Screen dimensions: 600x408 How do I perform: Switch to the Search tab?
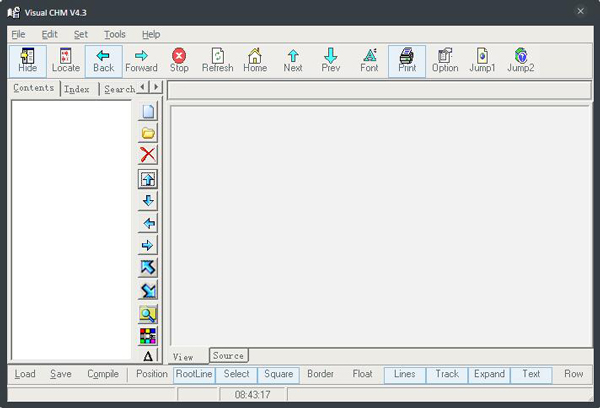click(x=119, y=89)
